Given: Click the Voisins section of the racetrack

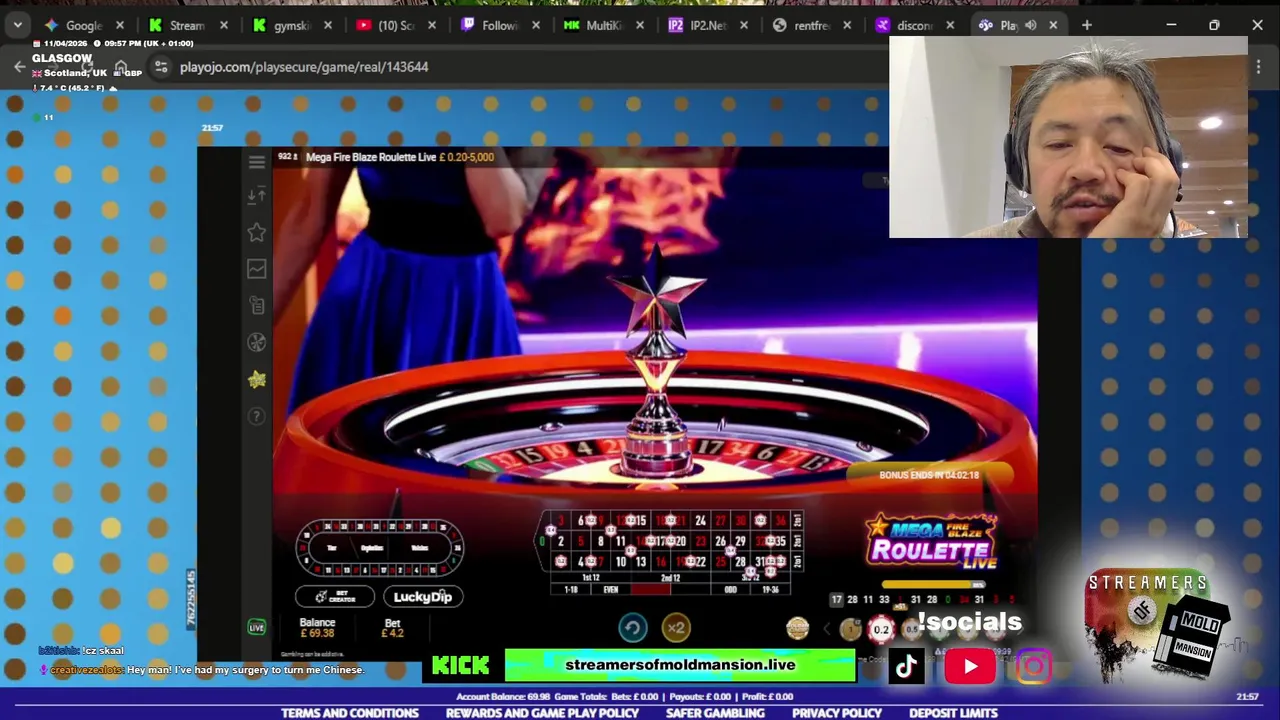Looking at the screenshot, I should pos(419,548).
